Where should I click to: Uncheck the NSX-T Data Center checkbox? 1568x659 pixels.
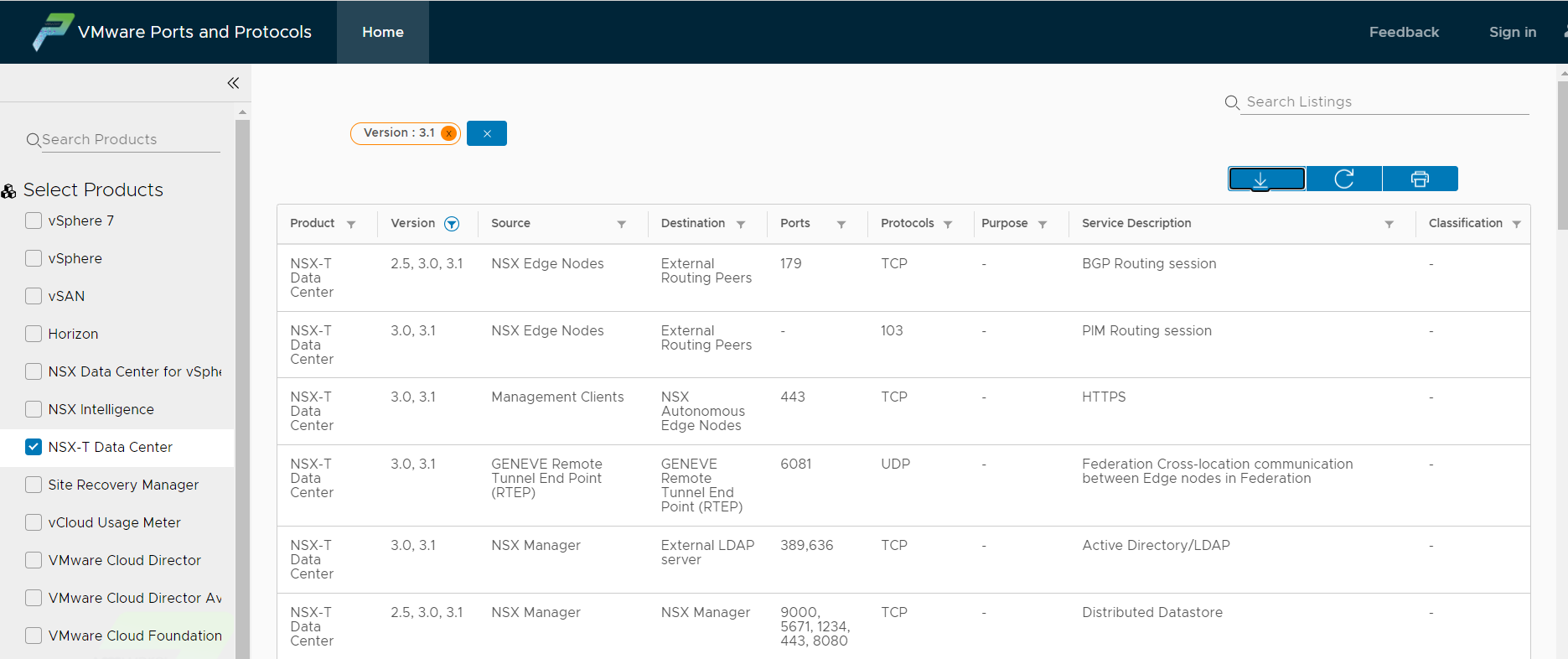point(34,447)
